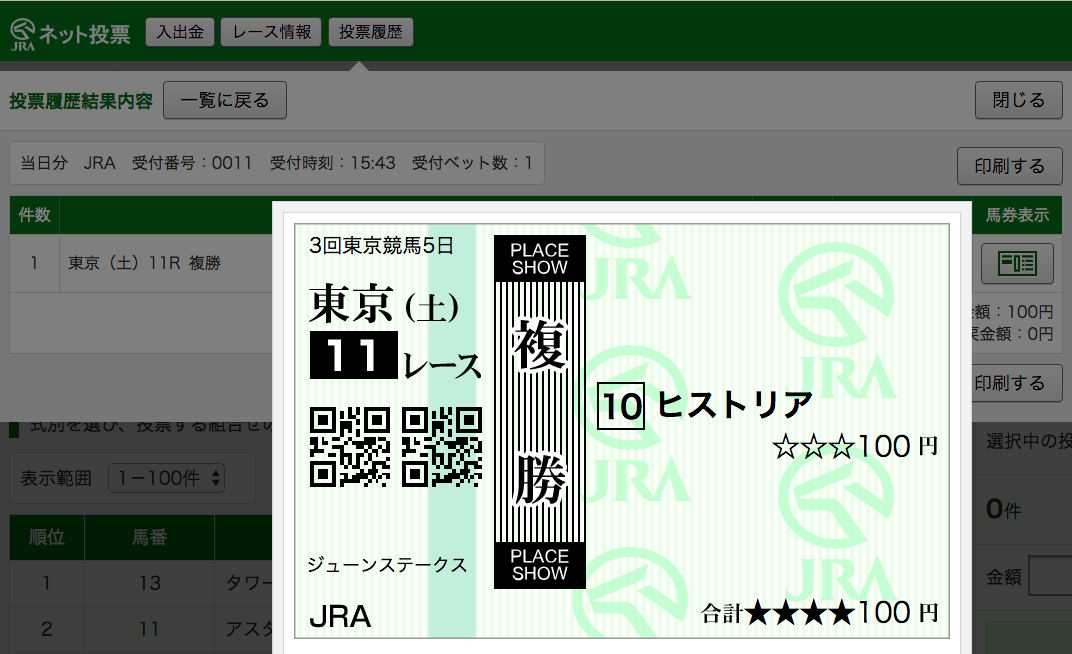Click horse number box 10 on ticket
This screenshot has height=654, width=1072.
(621, 406)
